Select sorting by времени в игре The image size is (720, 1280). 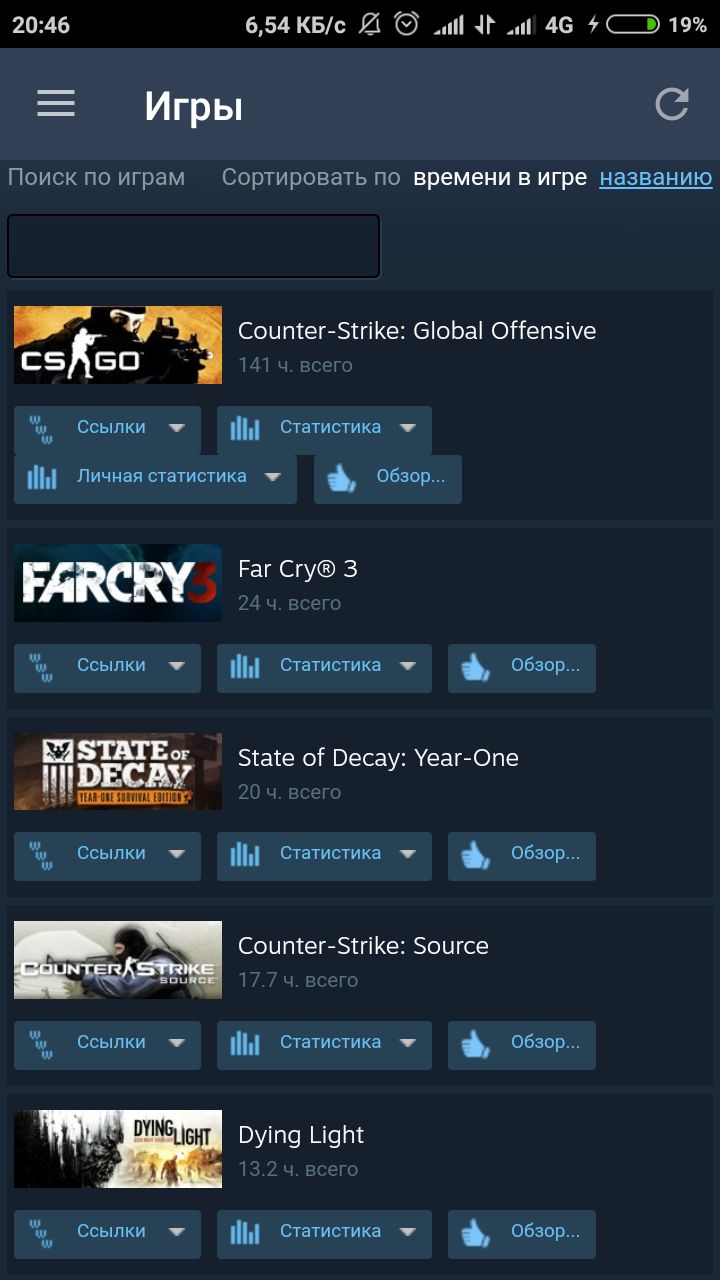(500, 178)
